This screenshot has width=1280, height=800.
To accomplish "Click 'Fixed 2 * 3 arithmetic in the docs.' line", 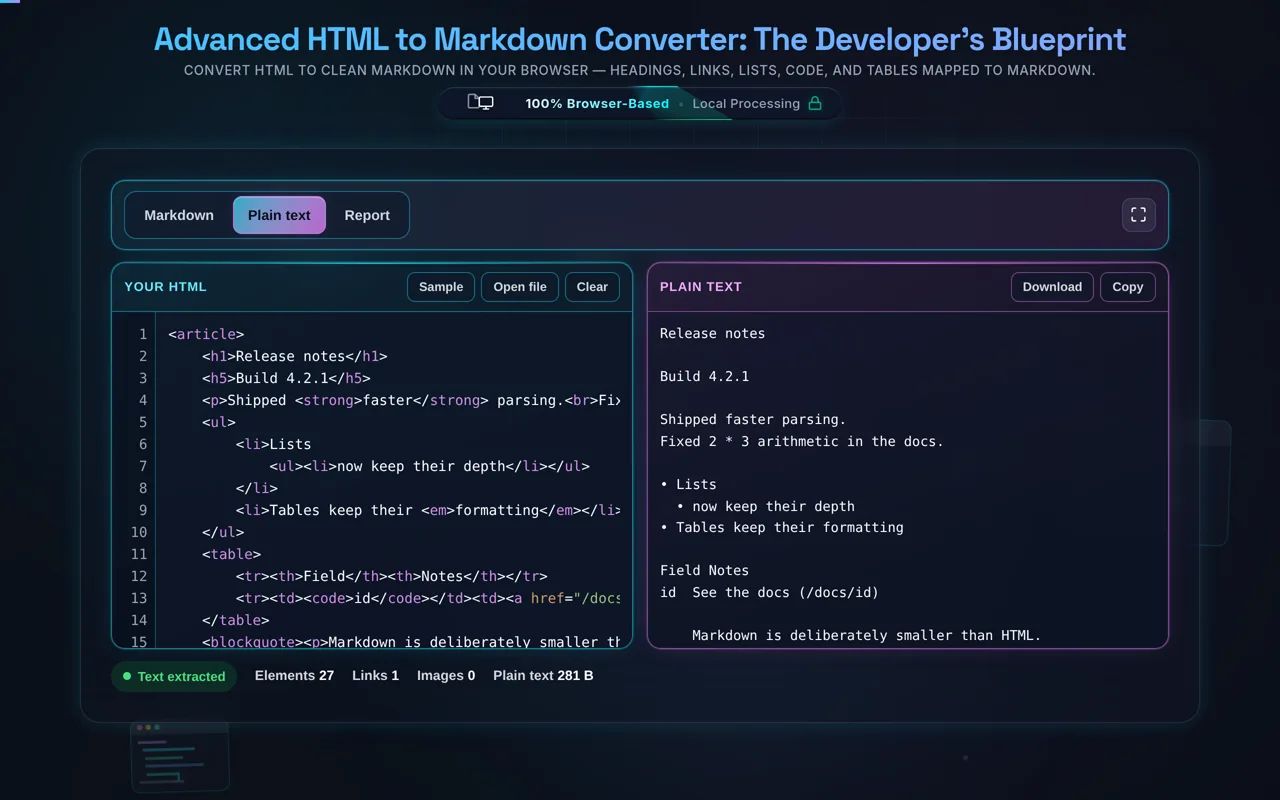I will point(801,441).
